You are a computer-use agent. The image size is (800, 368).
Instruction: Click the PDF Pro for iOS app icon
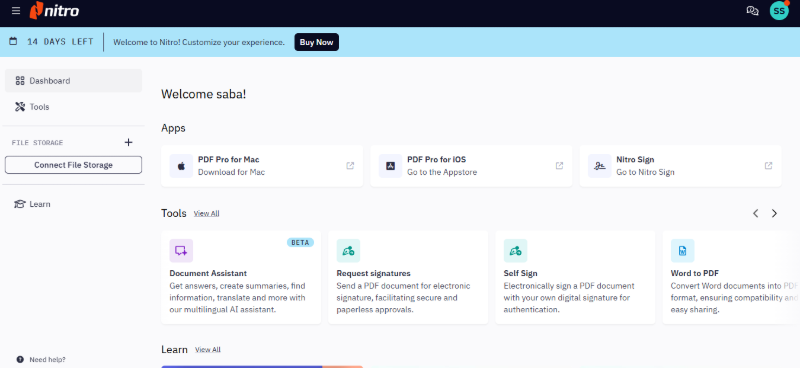pos(390,166)
